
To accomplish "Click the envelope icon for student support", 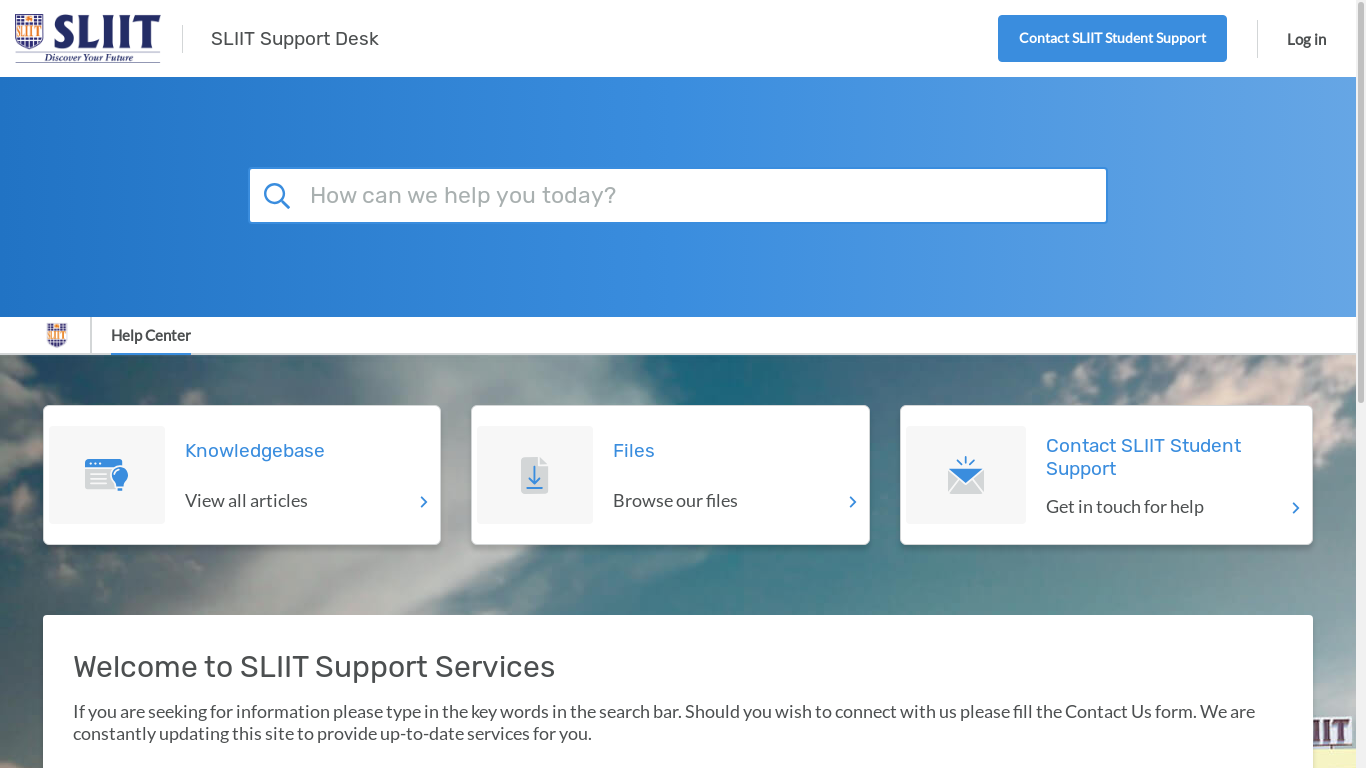I will pyautogui.click(x=966, y=475).
